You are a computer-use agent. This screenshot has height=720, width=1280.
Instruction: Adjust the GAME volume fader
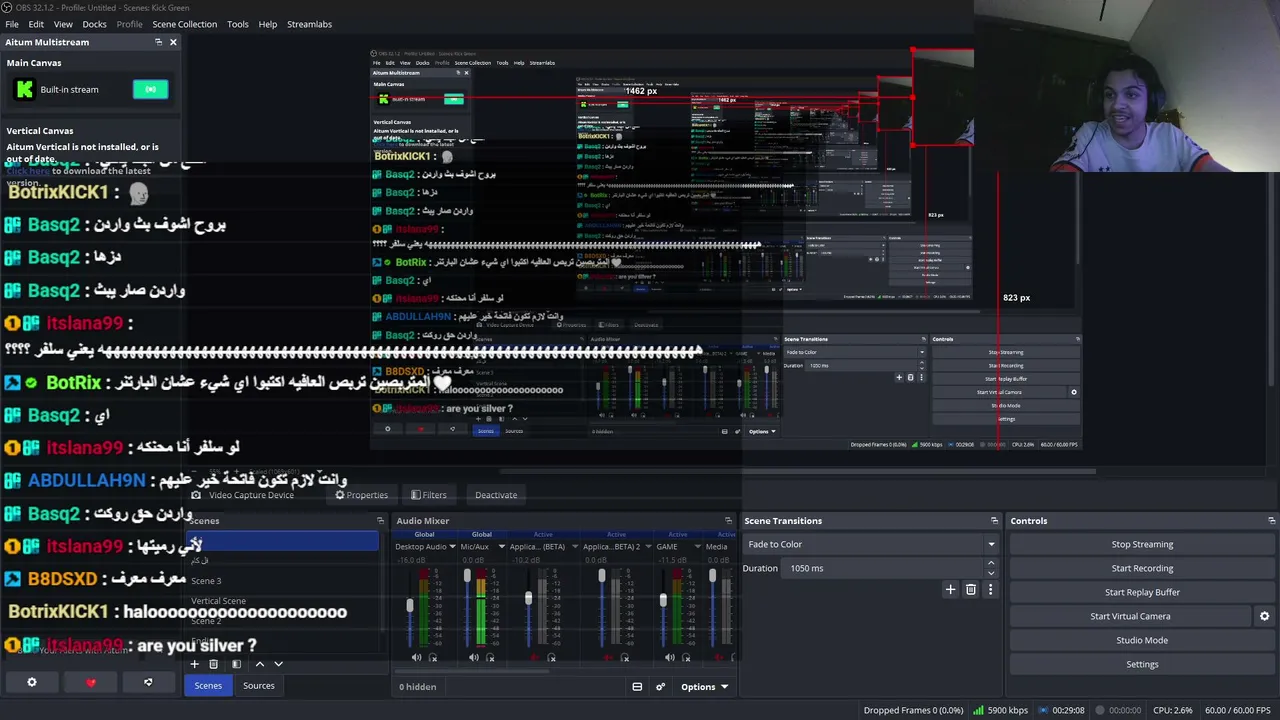coord(663,600)
